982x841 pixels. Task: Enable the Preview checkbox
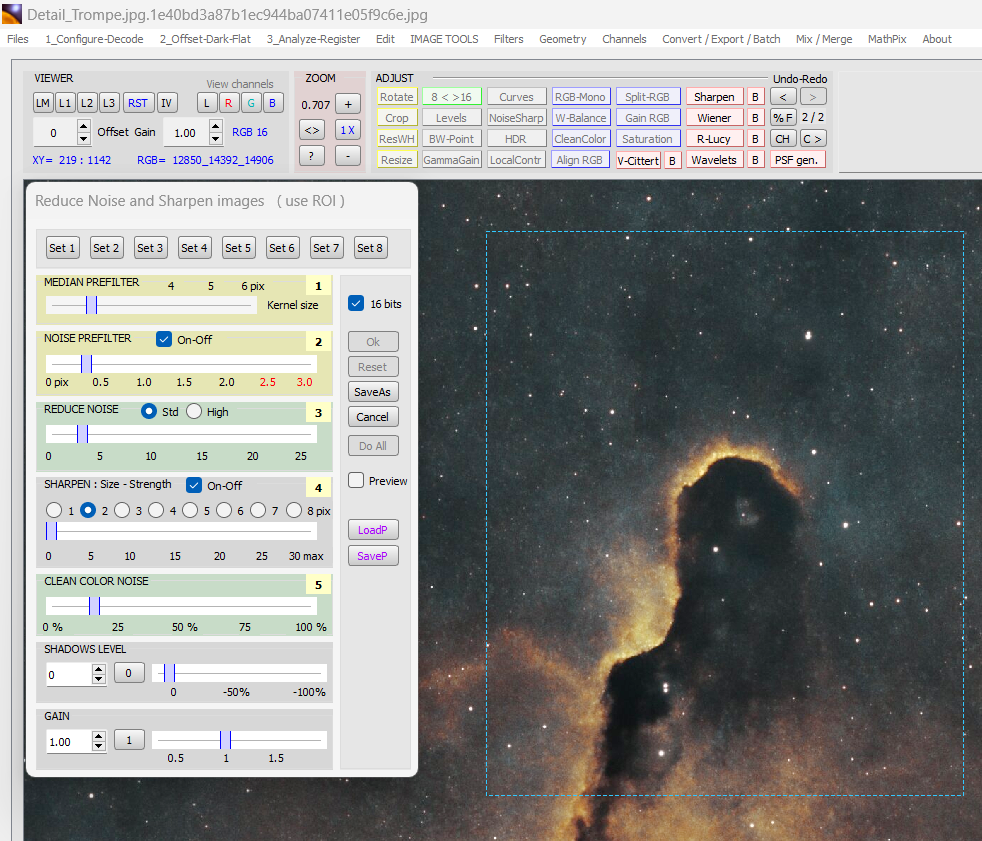point(356,481)
